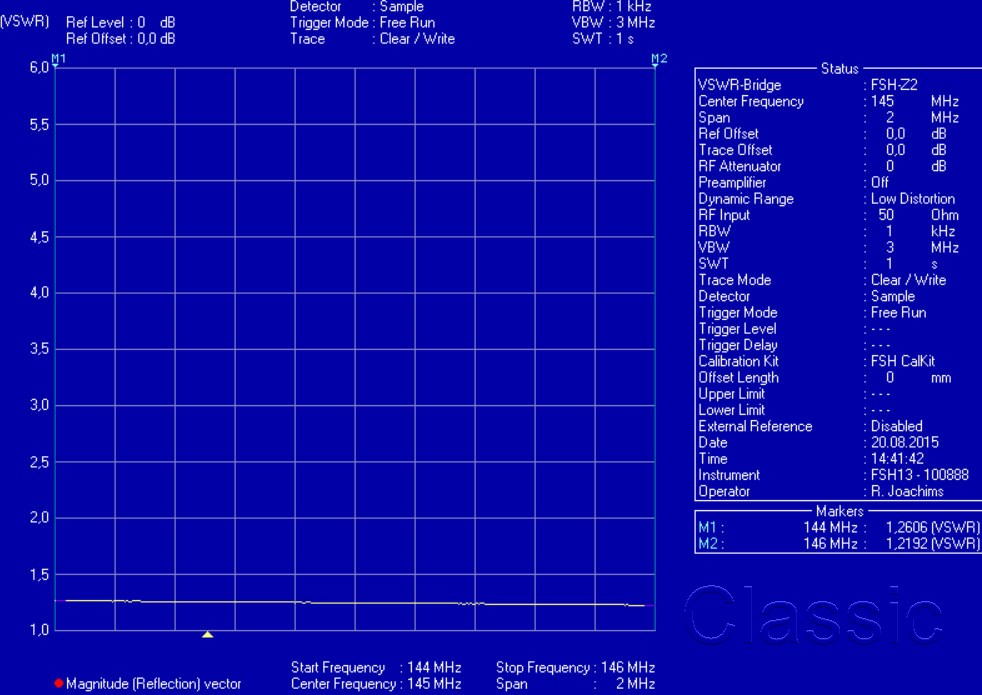This screenshot has height=695, width=982.
Task: Click the 1,0 value on the VSWR axis
Action: pyautogui.click(x=39, y=630)
